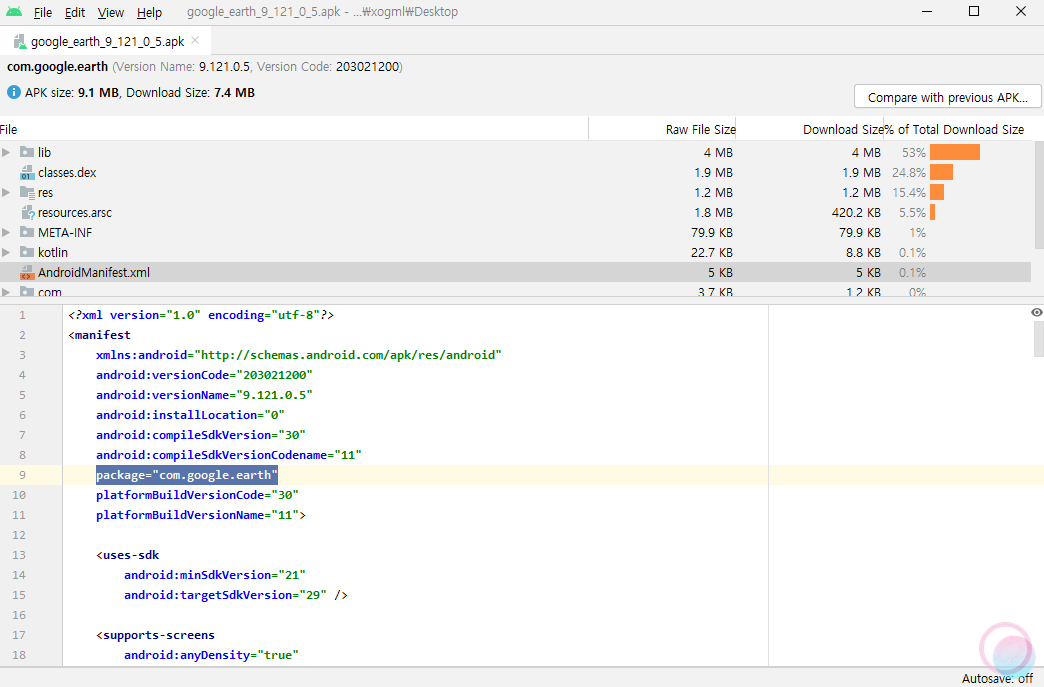Select the META-INF row name

65,232
